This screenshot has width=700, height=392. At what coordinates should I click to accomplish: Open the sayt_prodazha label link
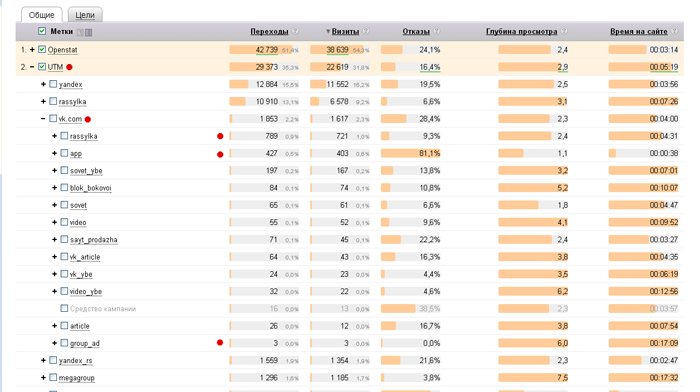[x=94, y=240]
